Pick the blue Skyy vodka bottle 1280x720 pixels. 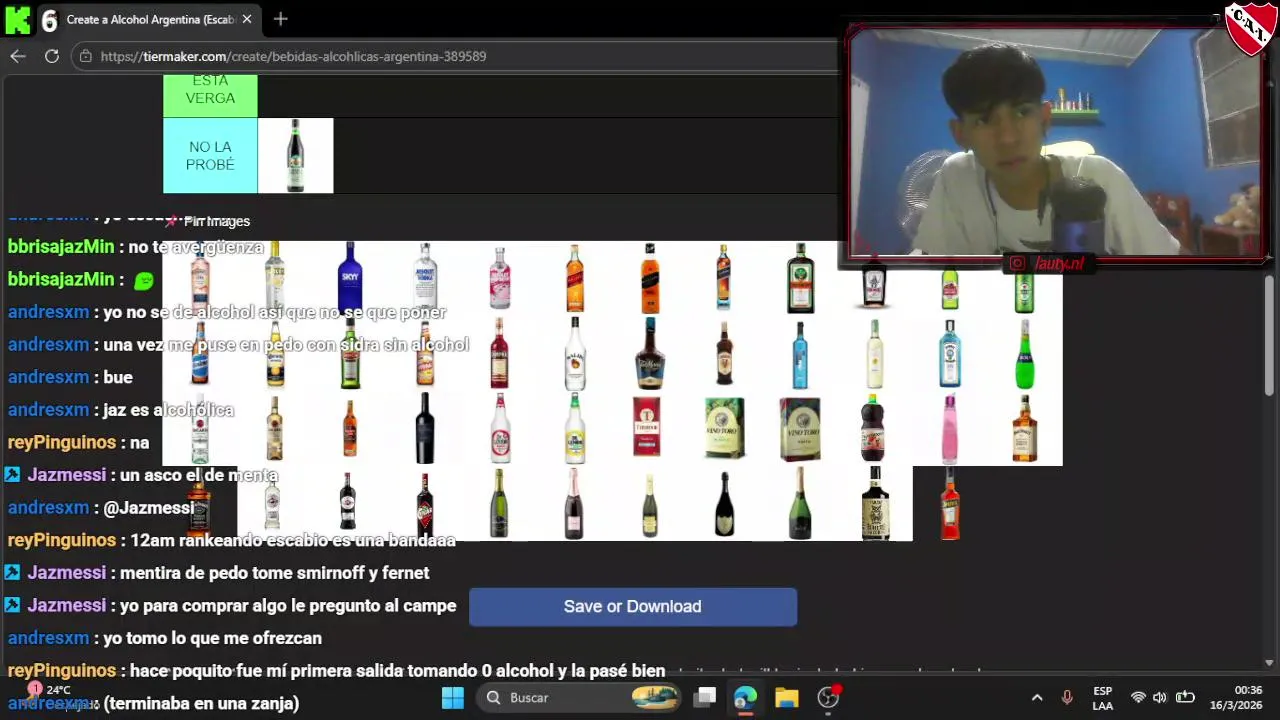tap(350, 278)
